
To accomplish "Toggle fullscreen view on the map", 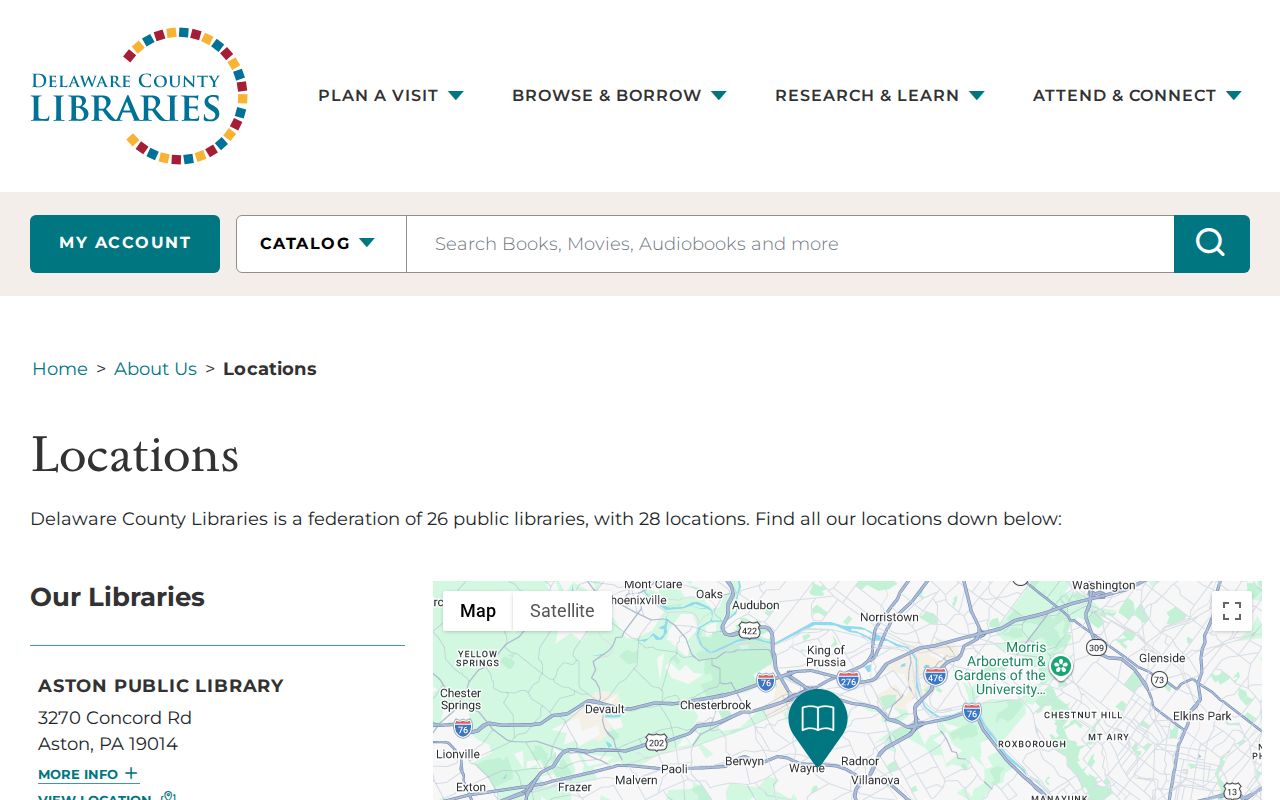I will pyautogui.click(x=1232, y=611).
